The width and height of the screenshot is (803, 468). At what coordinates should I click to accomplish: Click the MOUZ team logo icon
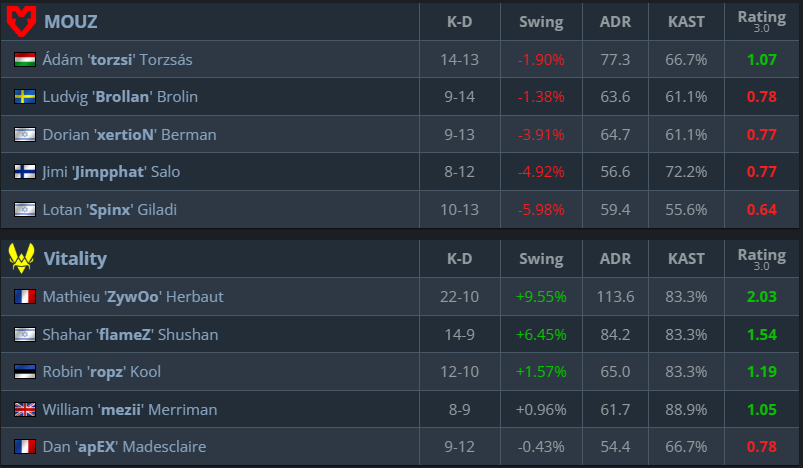coord(20,21)
